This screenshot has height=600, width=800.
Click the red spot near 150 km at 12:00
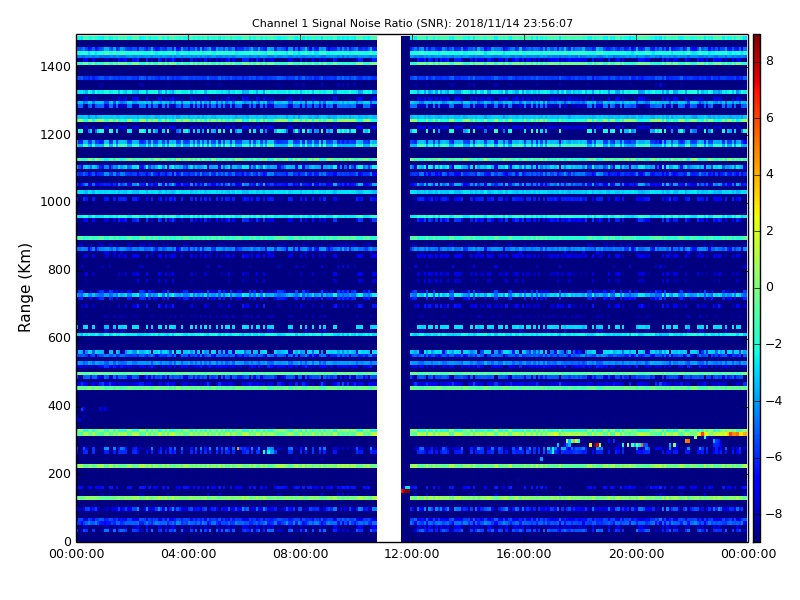point(405,491)
